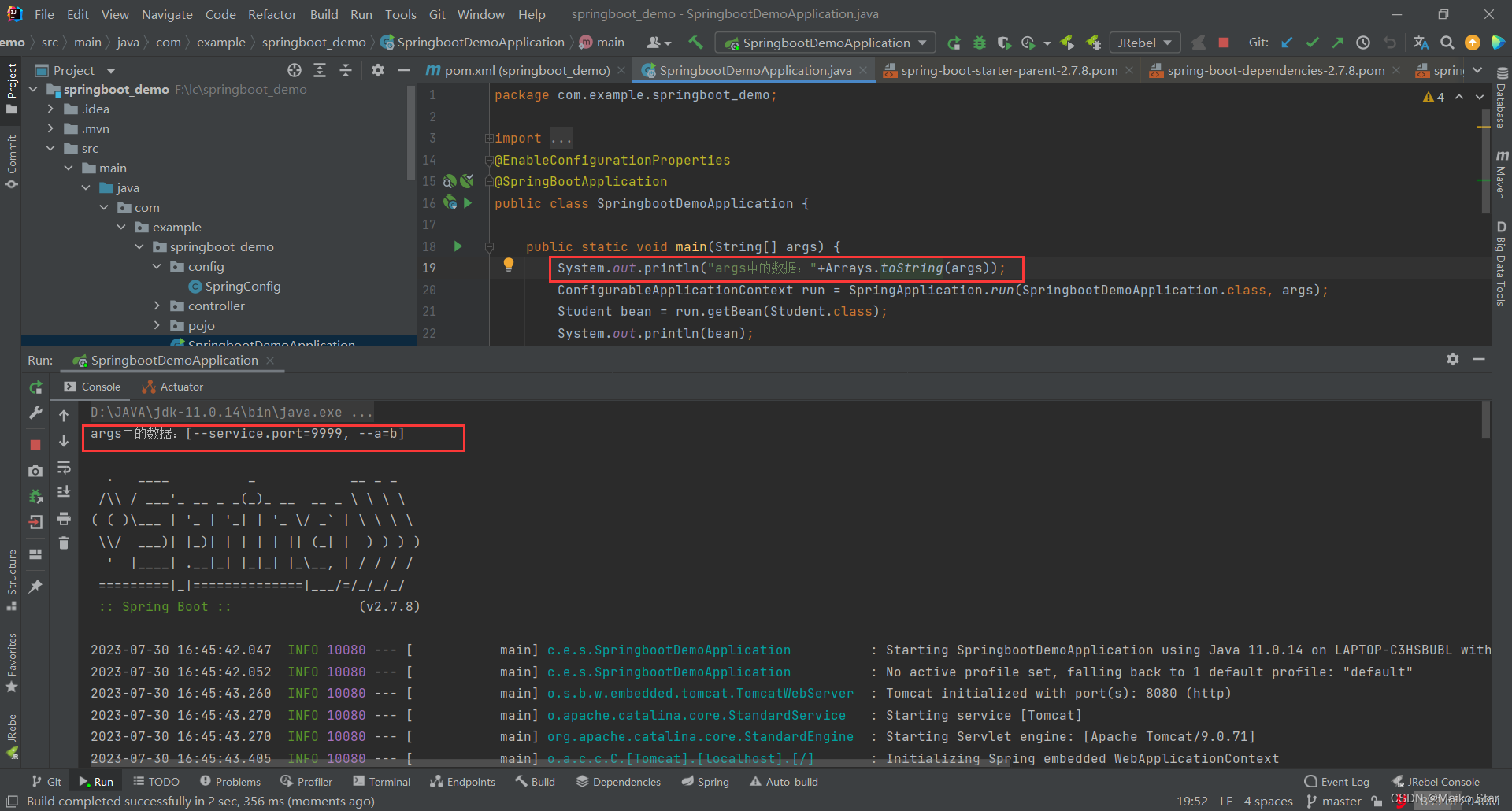Collapse all in Project panel
Screen dimensions: 1512x811
coord(346,70)
